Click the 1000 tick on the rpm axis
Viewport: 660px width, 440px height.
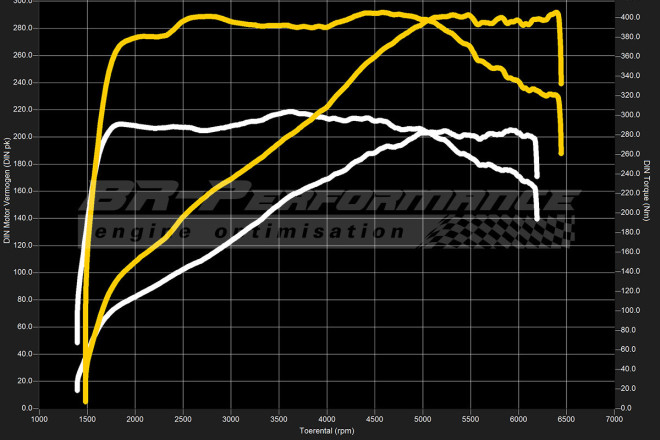(39, 420)
